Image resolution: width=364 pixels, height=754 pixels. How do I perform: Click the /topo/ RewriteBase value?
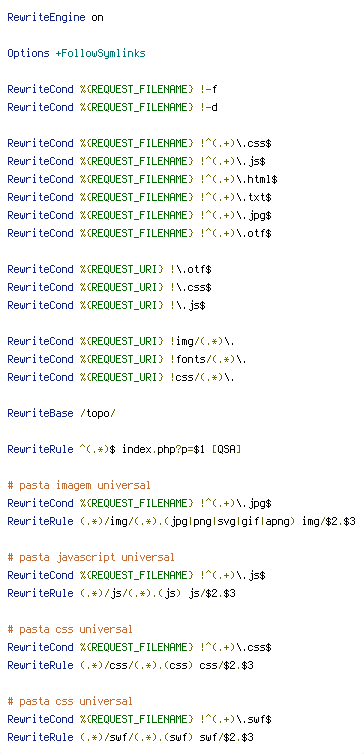tap(98, 414)
